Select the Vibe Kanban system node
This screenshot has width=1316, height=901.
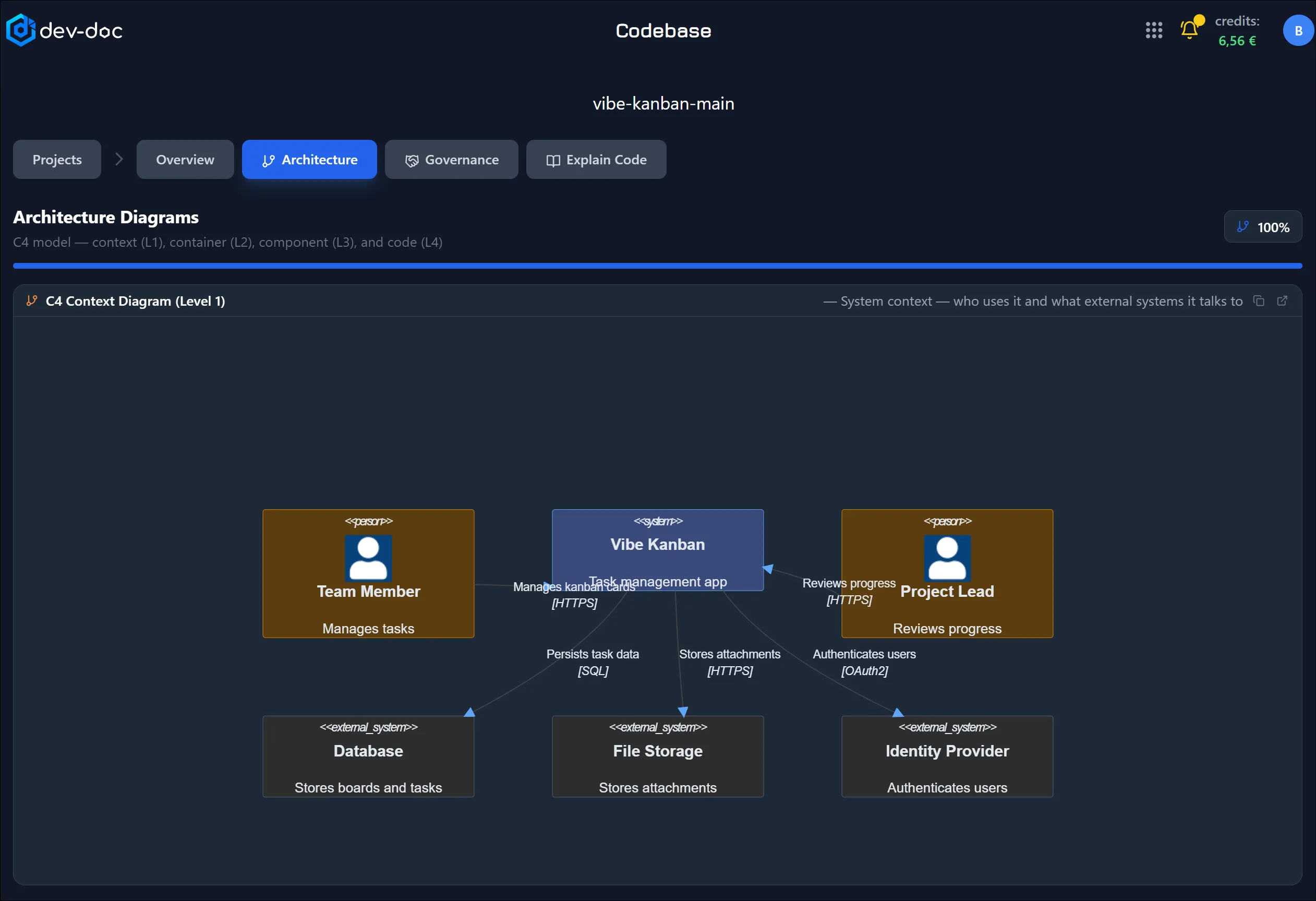pyautogui.click(x=657, y=550)
